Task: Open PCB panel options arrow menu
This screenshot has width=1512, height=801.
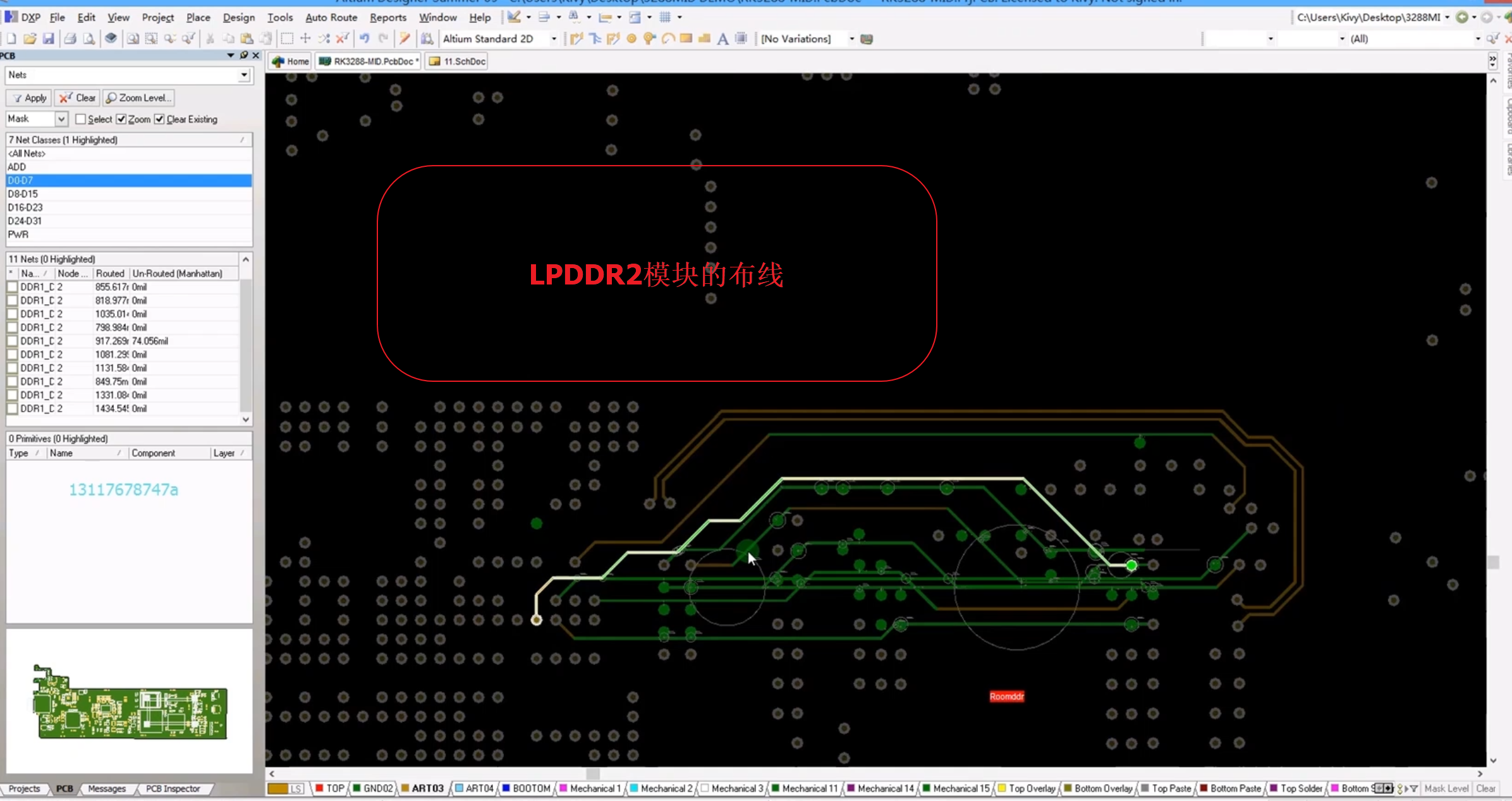Action: click(231, 56)
